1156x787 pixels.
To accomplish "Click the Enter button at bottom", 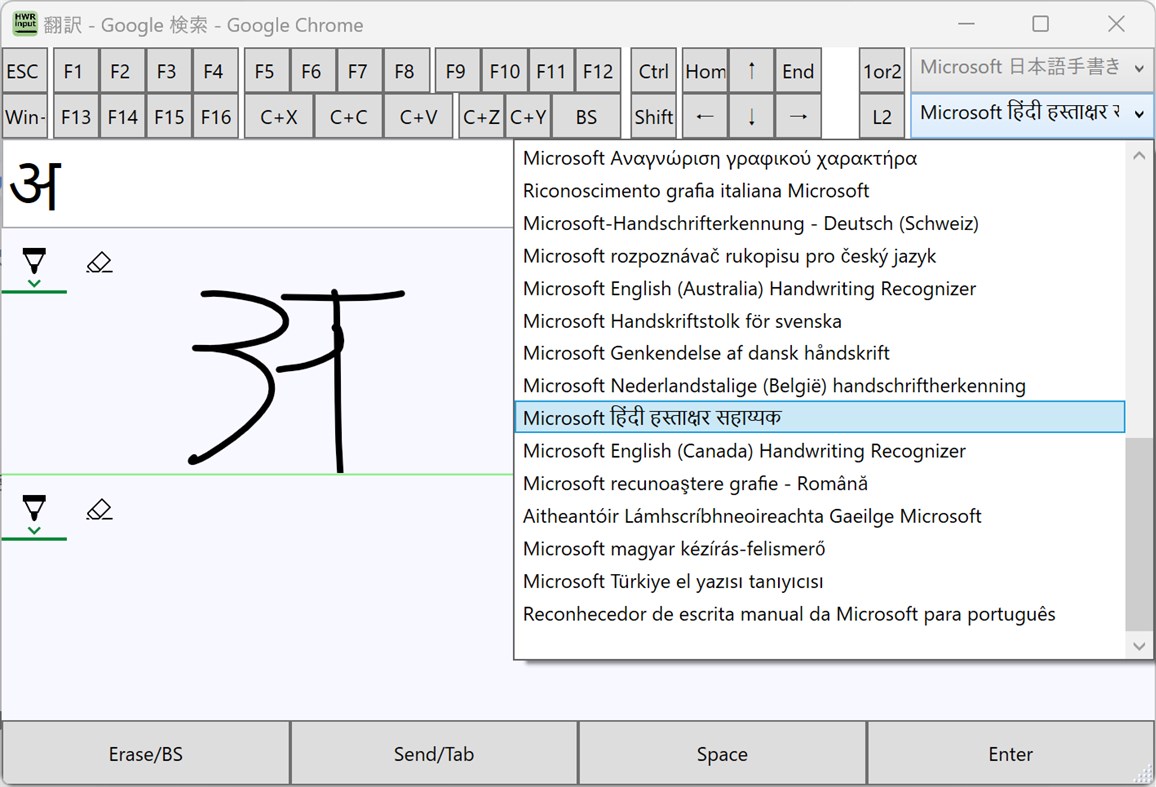I will [1010, 754].
